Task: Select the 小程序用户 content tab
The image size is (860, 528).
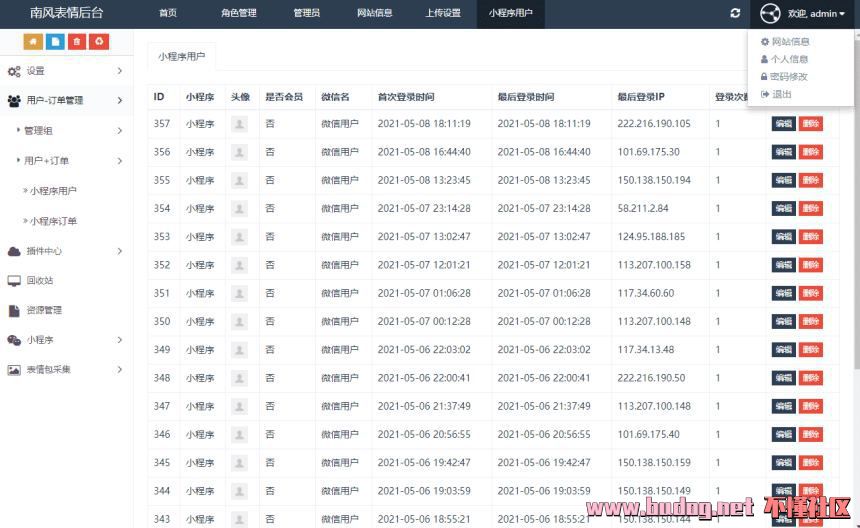Action: (x=182, y=56)
